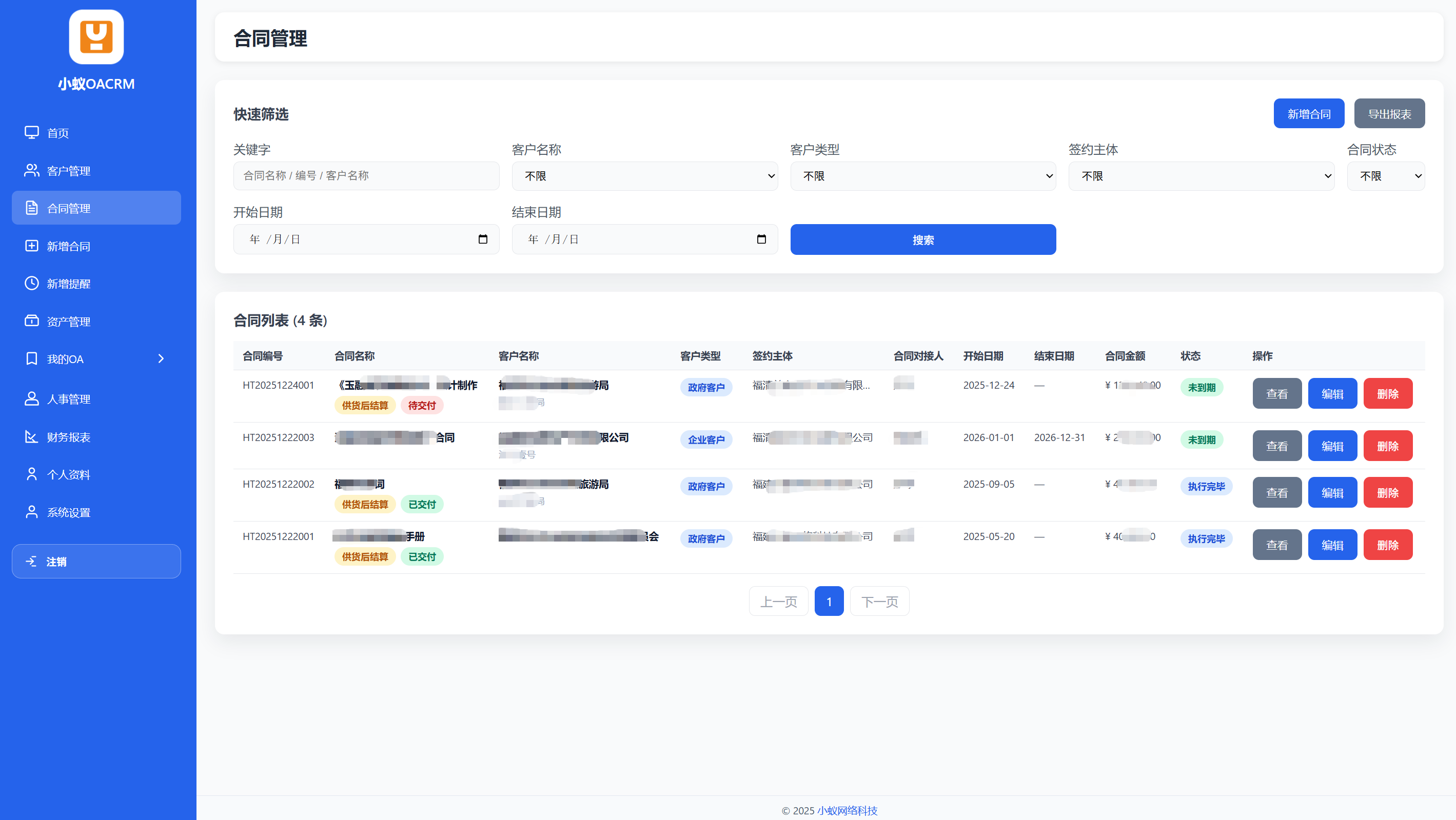This screenshot has width=1456, height=820.
Task: Delete contract HT20251222003
Action: (x=1388, y=446)
